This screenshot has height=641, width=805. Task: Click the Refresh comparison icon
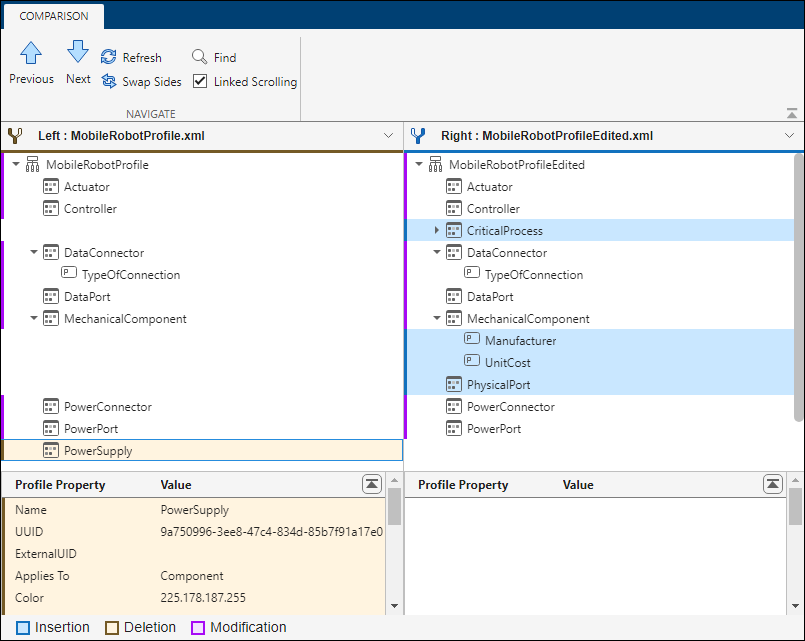pyautogui.click(x=109, y=58)
